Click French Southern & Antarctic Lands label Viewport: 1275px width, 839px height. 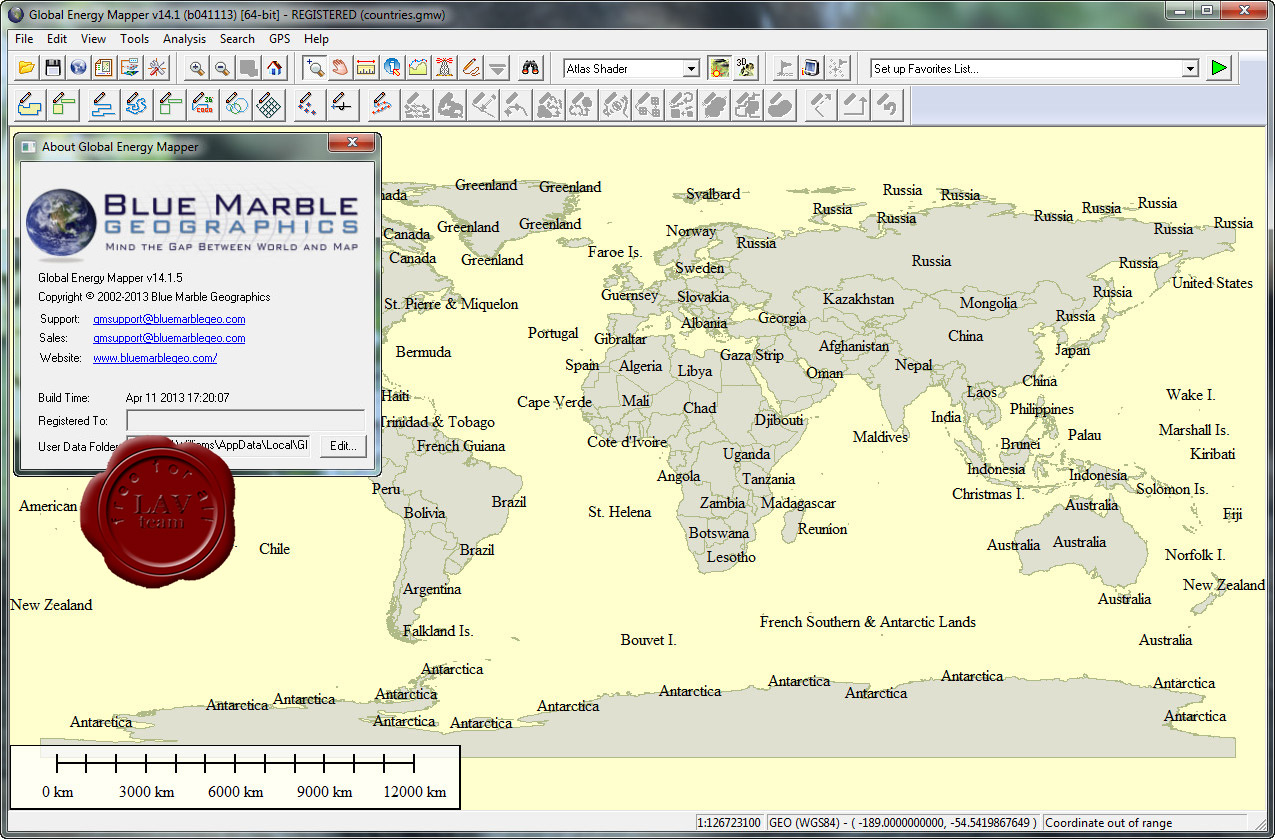(868, 622)
